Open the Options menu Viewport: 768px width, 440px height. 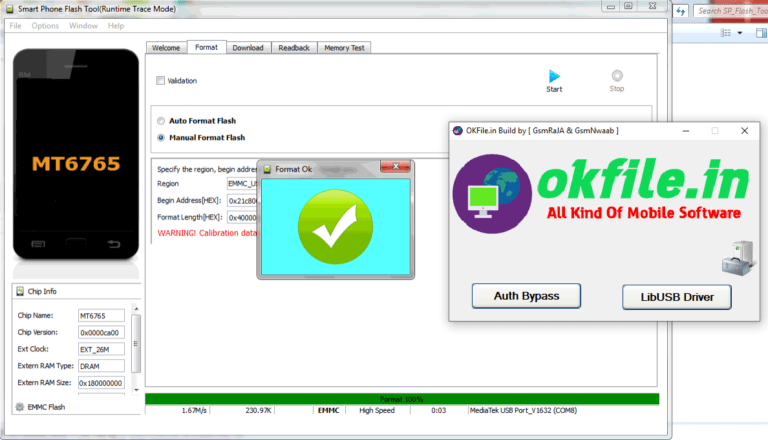coord(45,25)
